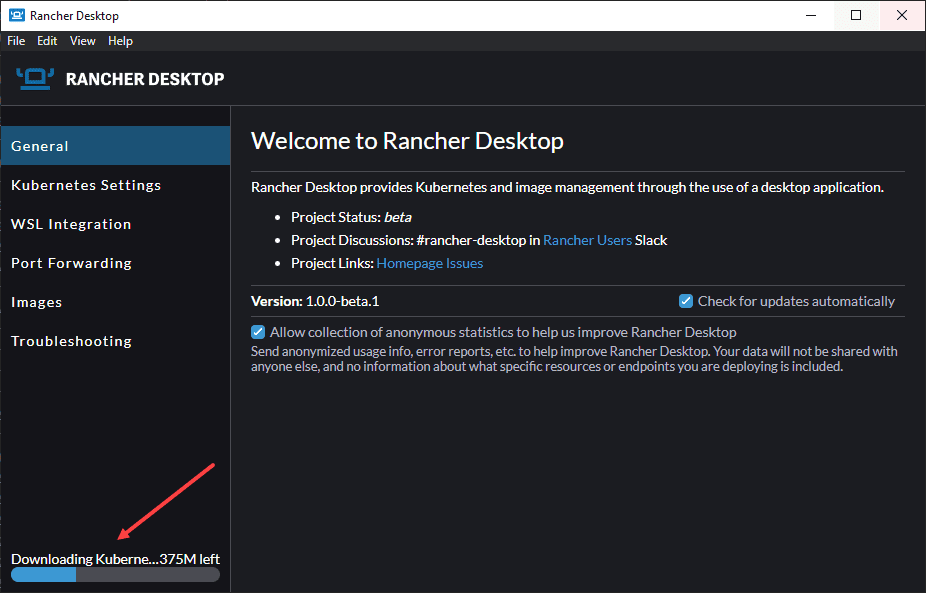Select the General sidebar tab
This screenshot has width=926, height=593.
click(x=116, y=146)
